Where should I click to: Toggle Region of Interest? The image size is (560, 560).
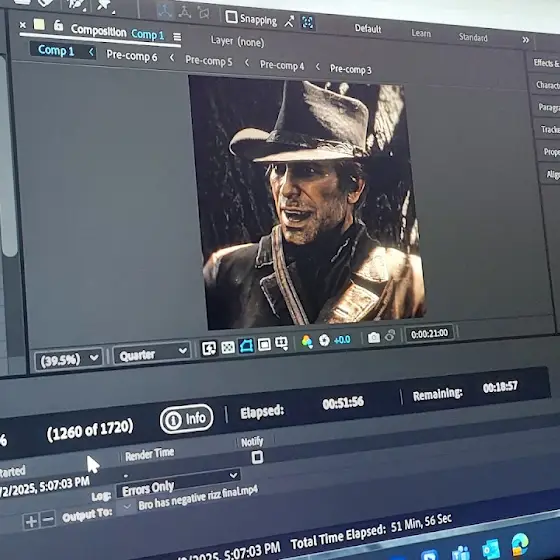coord(264,344)
